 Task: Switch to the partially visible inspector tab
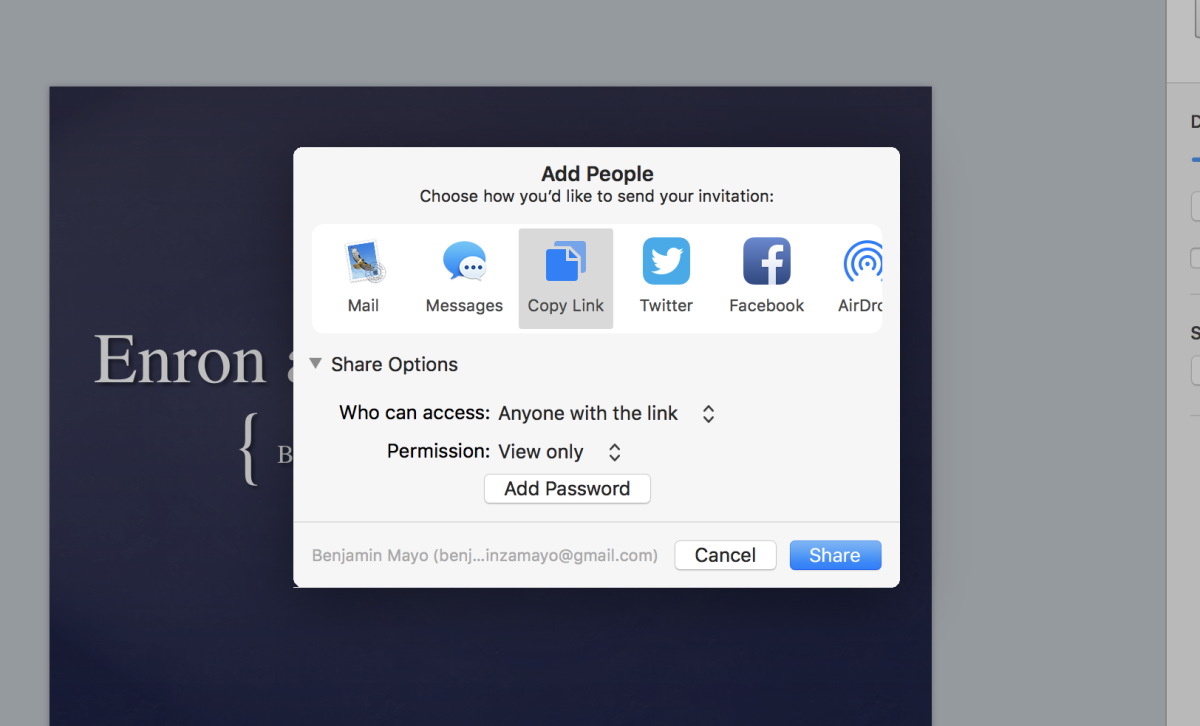tap(1195, 122)
